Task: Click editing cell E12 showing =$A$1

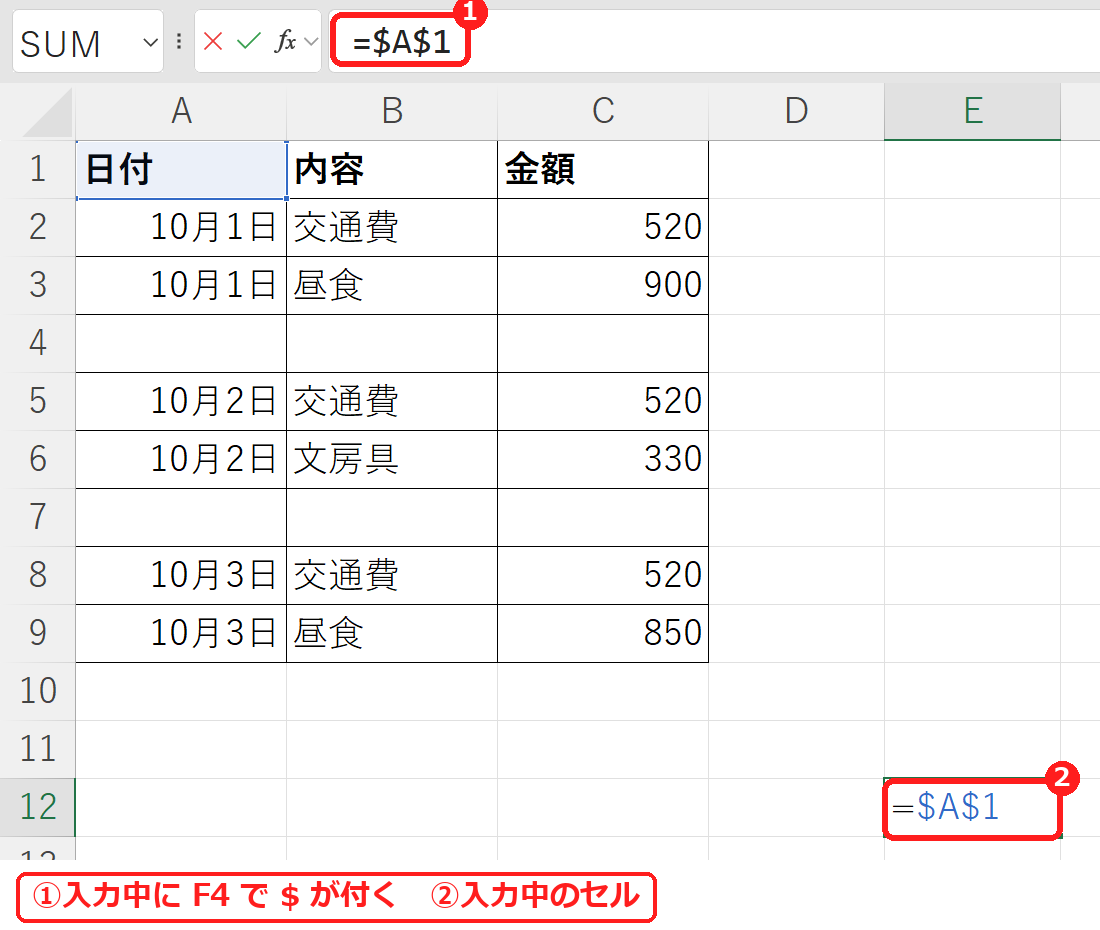Action: [x=972, y=807]
